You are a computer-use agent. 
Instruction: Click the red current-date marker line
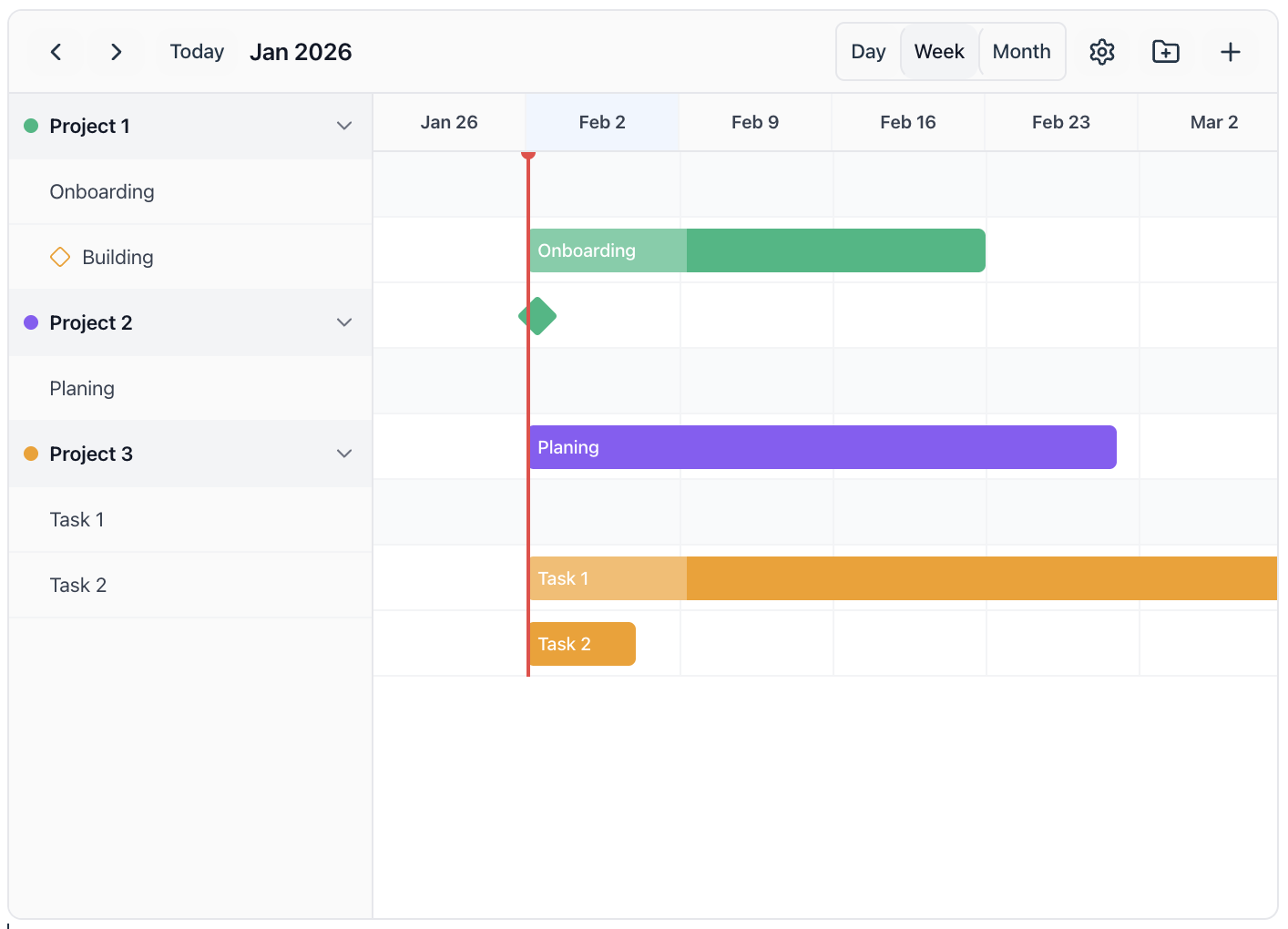tap(528, 410)
